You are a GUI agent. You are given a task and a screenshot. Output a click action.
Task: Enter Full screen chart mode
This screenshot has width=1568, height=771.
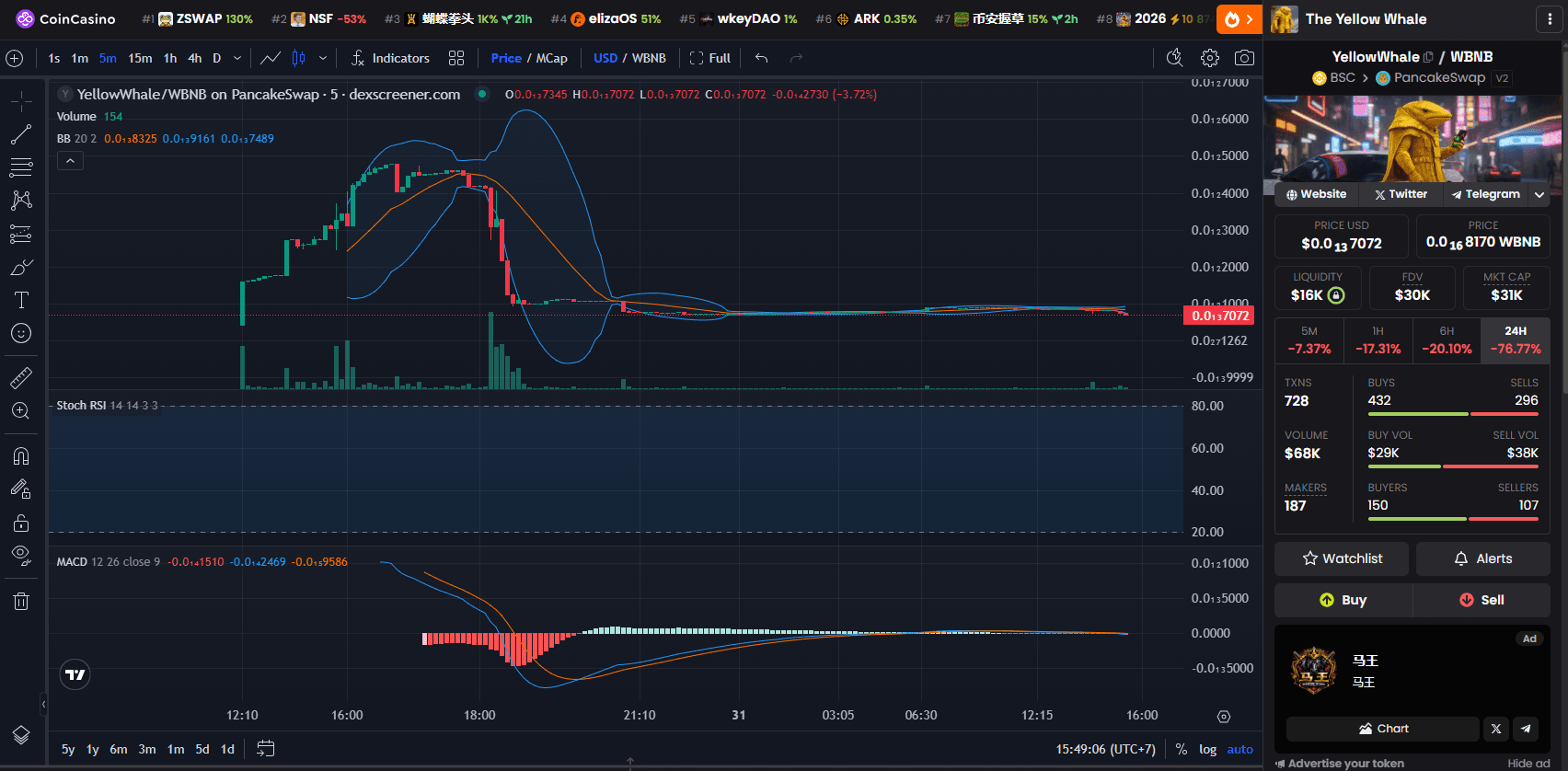709,58
